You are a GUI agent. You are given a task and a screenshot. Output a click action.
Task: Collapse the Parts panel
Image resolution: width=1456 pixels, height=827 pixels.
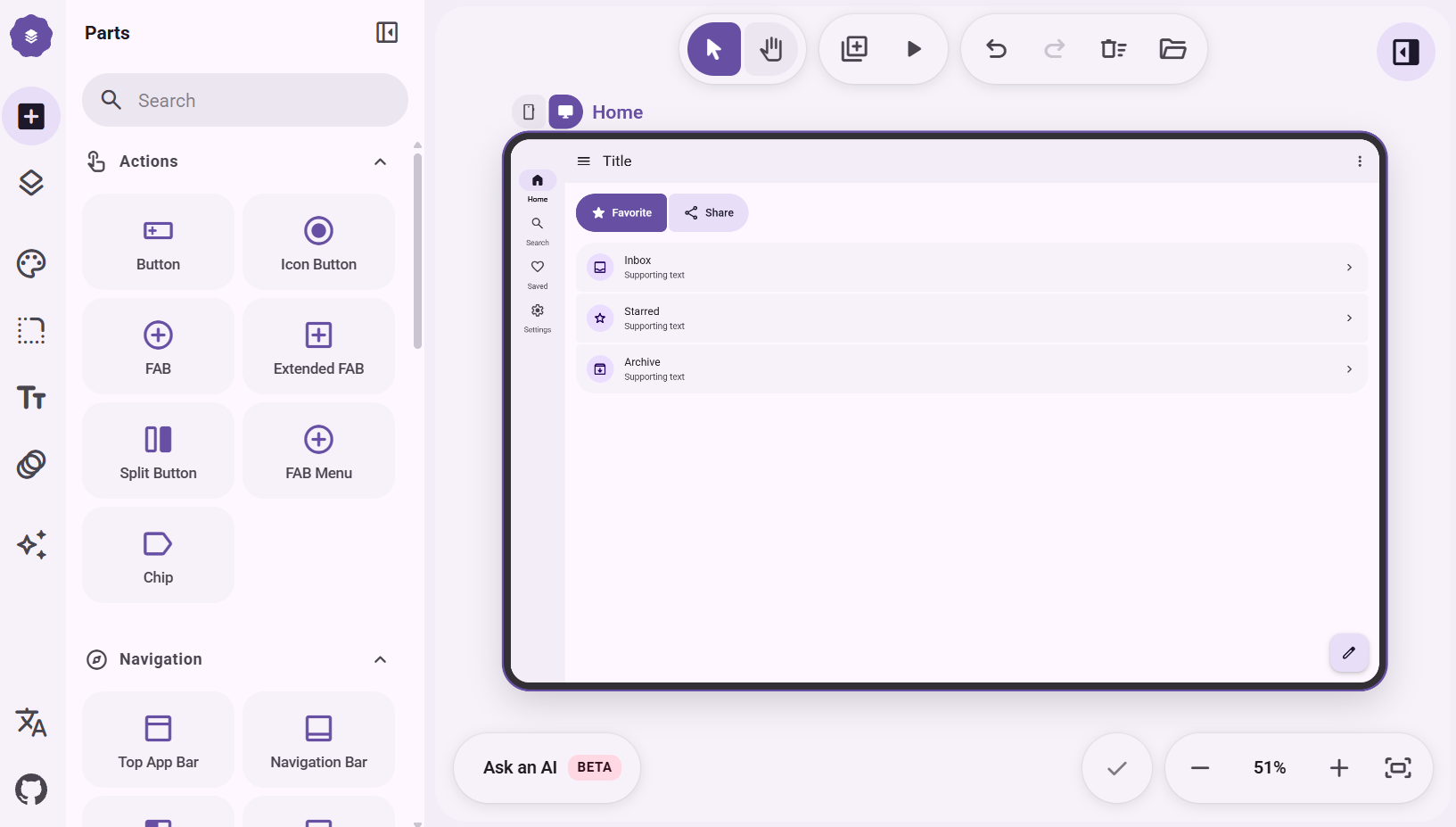point(387,33)
